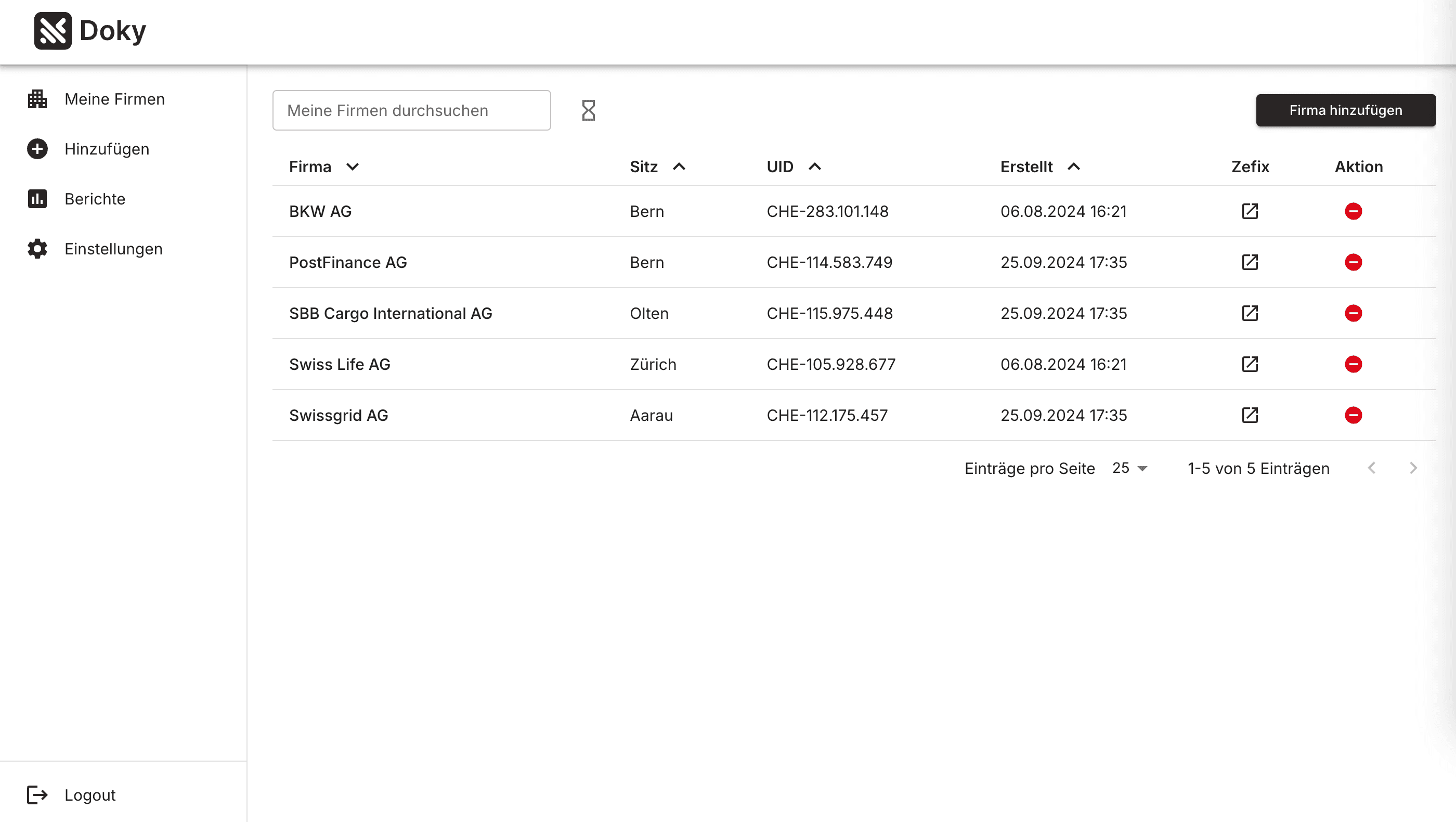Click UID CHE-105.928.677

coord(831,364)
